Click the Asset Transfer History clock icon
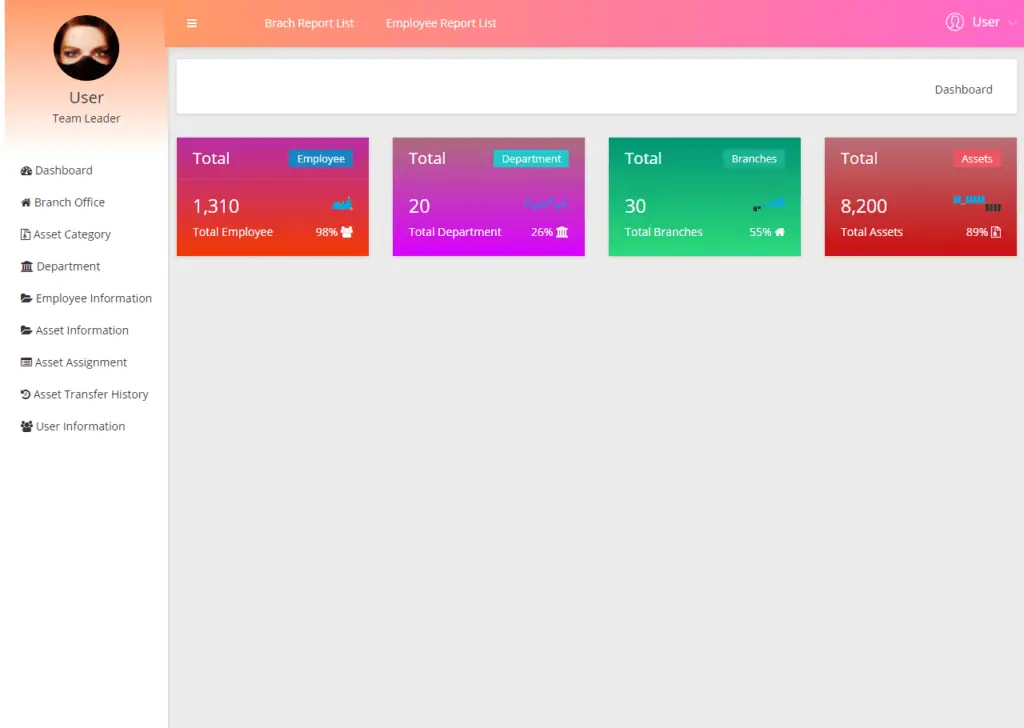The width and height of the screenshot is (1024, 728). point(25,394)
